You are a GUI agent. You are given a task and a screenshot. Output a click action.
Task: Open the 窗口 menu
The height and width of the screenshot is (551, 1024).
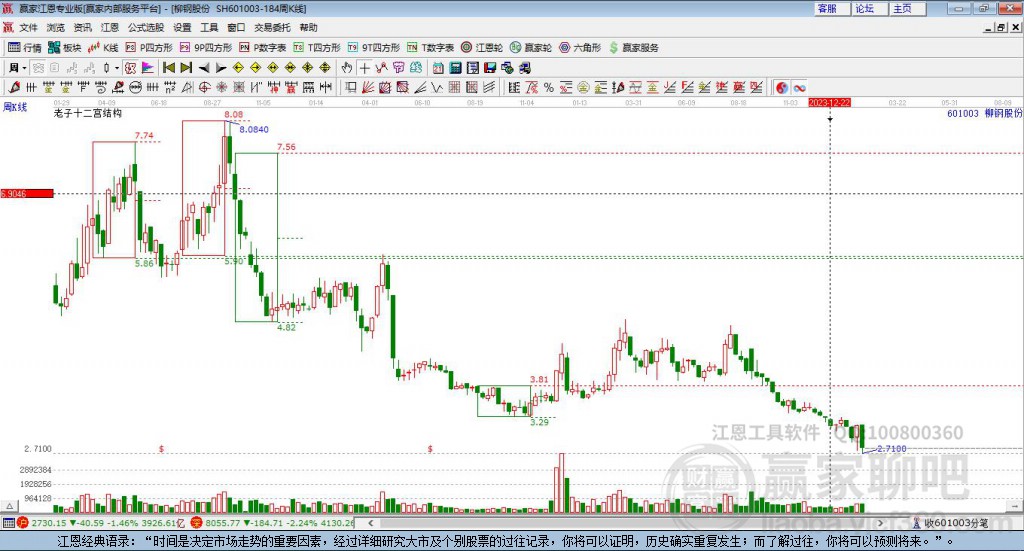coord(236,27)
